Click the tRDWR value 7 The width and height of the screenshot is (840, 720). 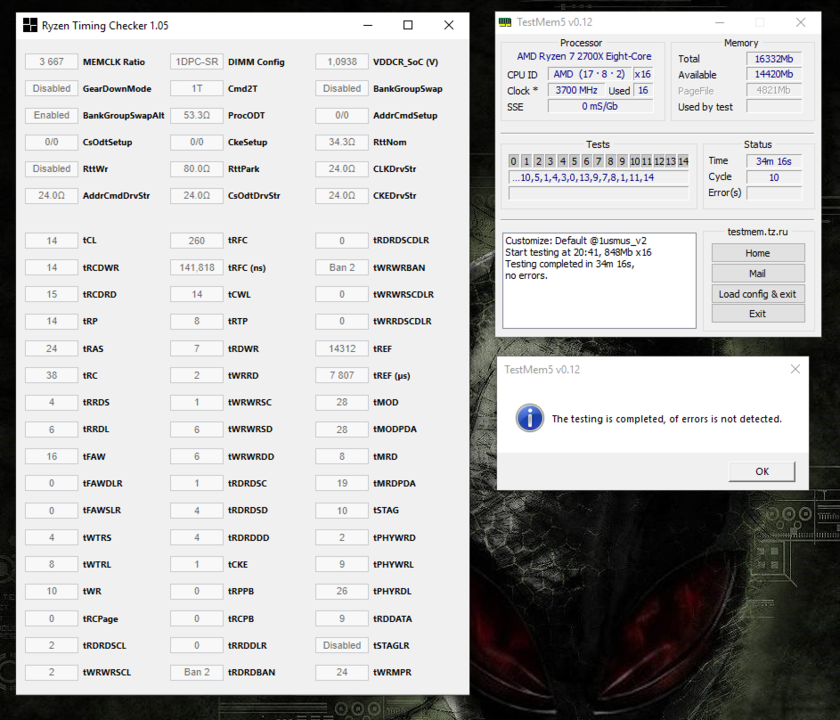point(197,348)
